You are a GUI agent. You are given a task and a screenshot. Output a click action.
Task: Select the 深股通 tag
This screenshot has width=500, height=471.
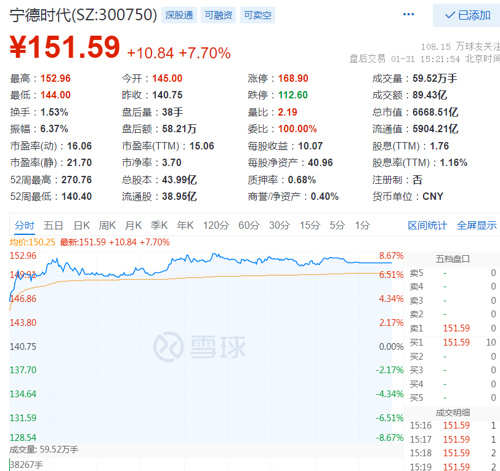tap(179, 15)
